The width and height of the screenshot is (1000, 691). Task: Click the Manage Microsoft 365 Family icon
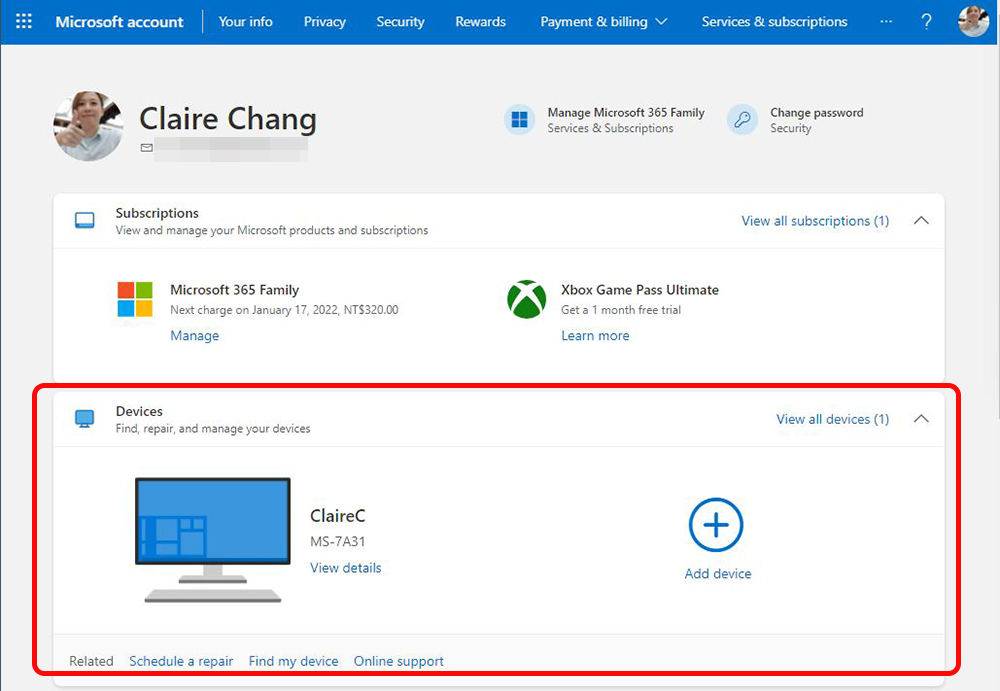pos(520,120)
